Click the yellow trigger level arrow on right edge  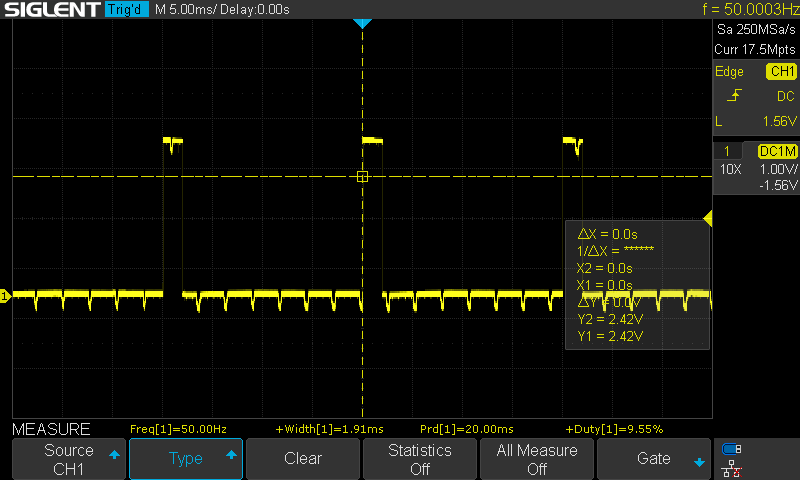point(708,218)
